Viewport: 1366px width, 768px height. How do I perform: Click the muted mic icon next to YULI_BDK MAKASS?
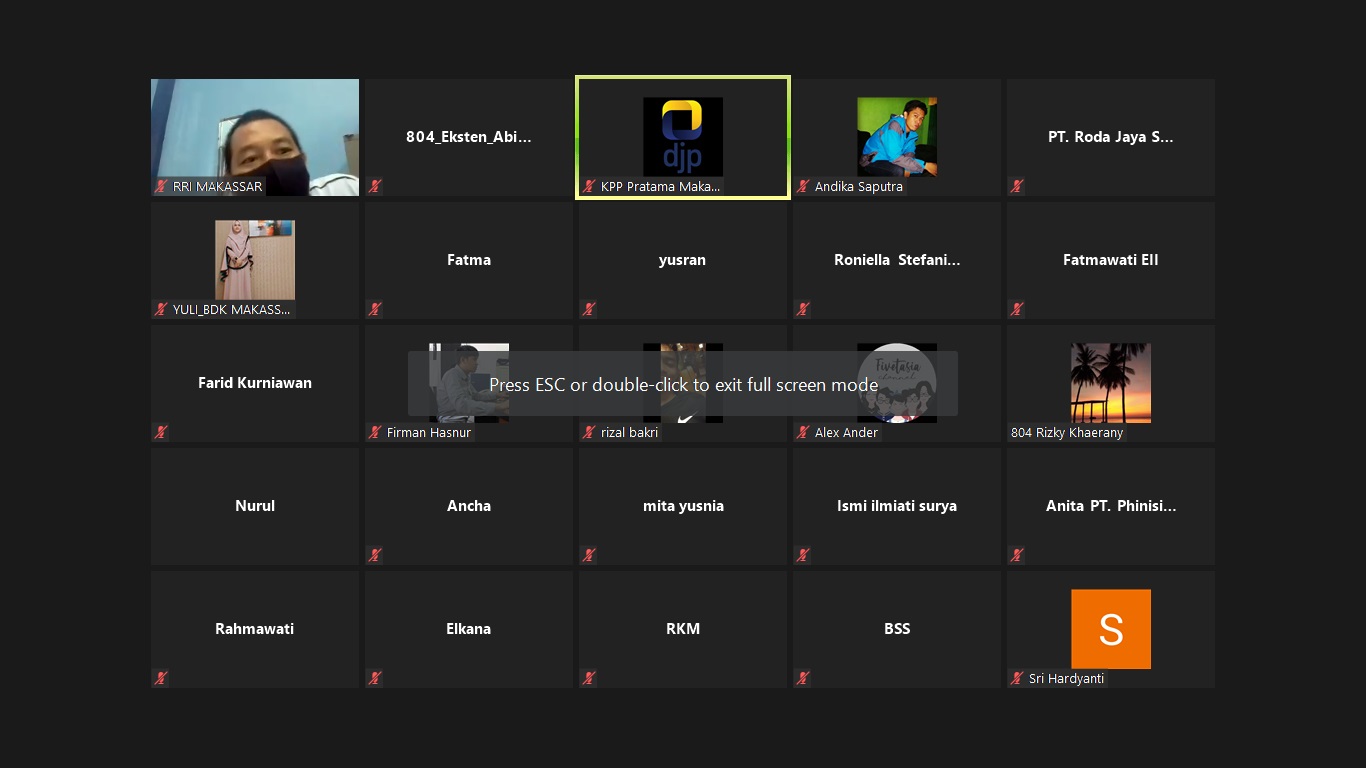(x=161, y=310)
